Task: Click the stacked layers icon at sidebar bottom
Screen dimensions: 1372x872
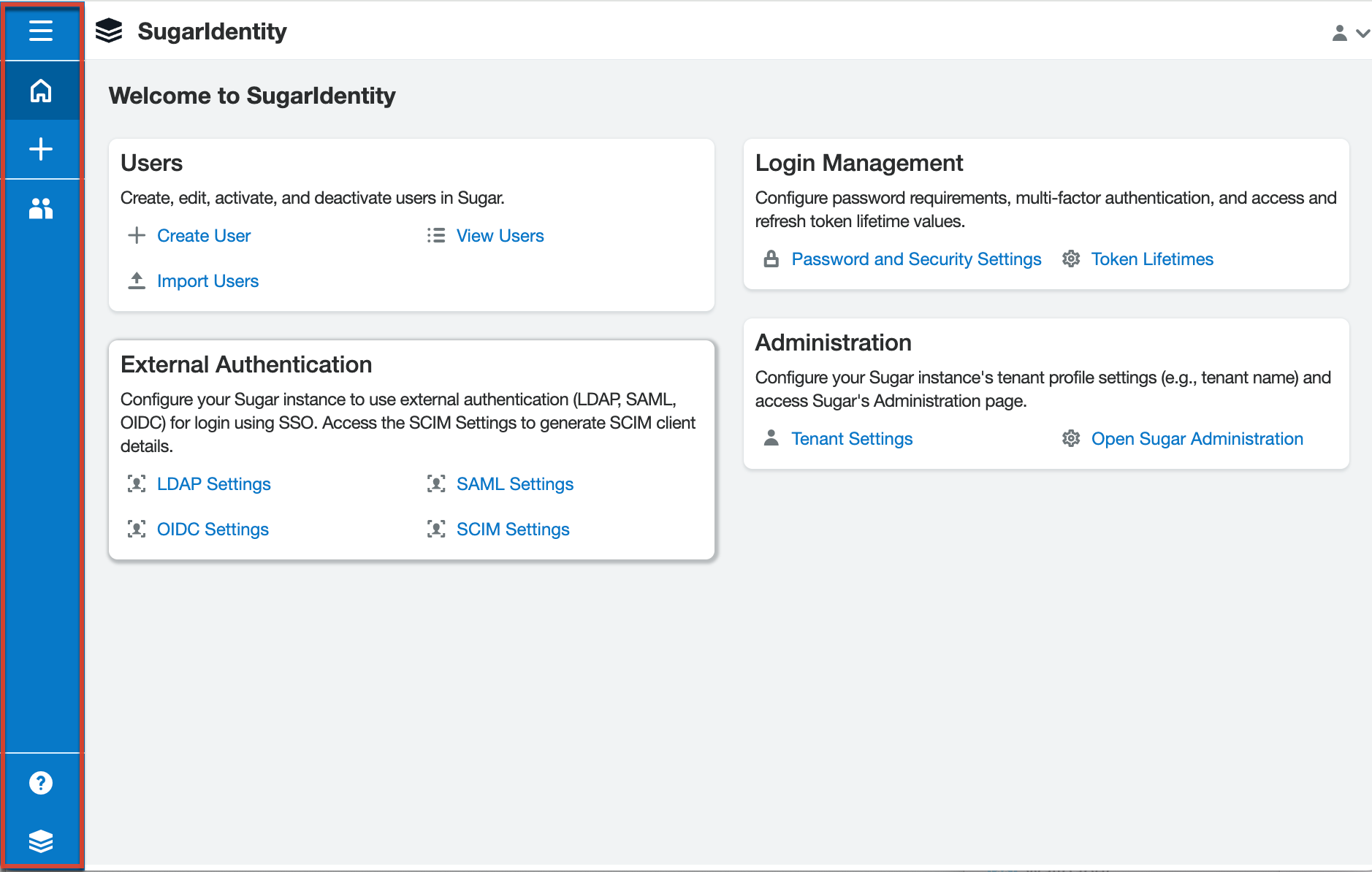Action: pos(41,841)
